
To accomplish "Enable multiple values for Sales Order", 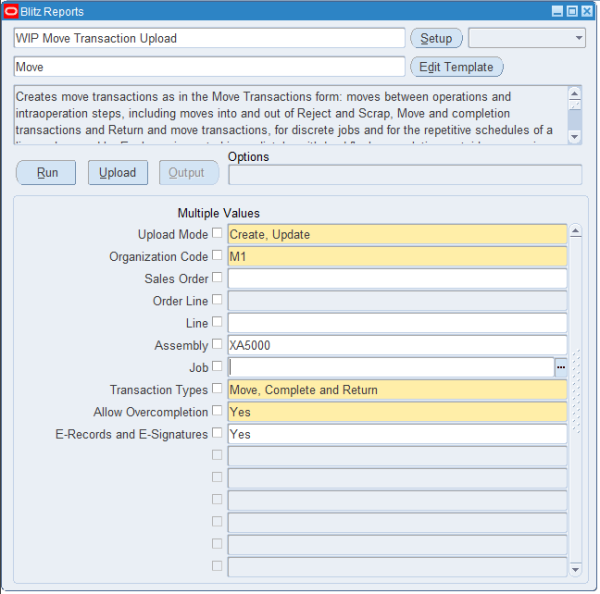I will [x=217, y=277].
